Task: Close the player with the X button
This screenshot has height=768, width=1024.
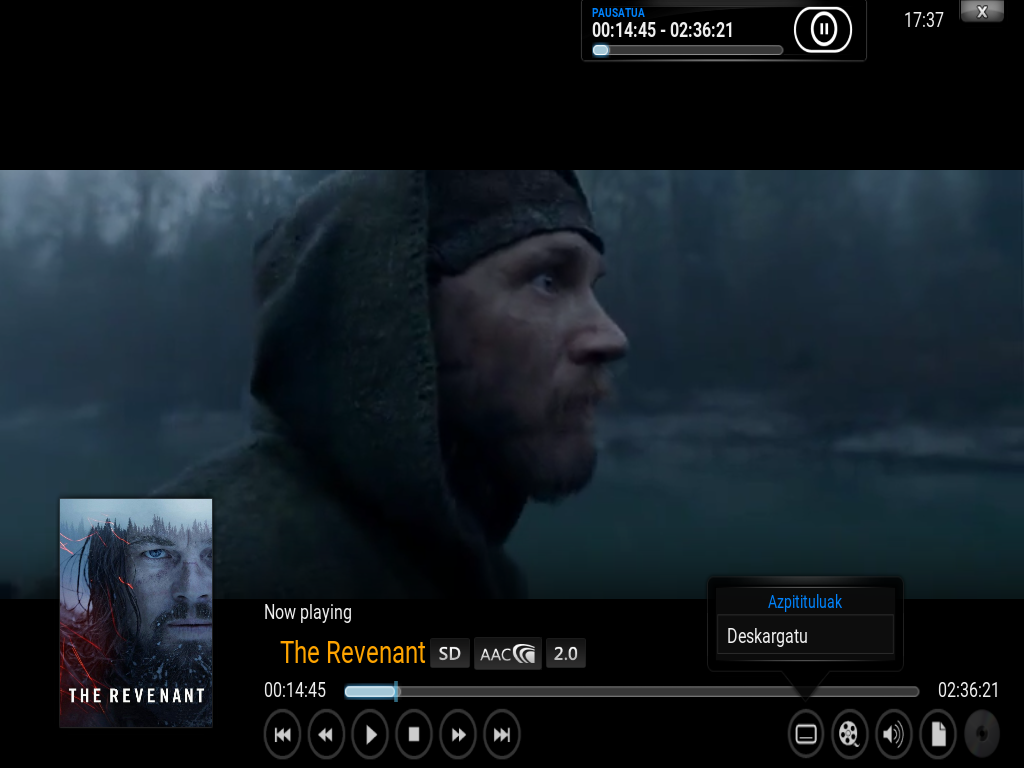Action: (981, 12)
